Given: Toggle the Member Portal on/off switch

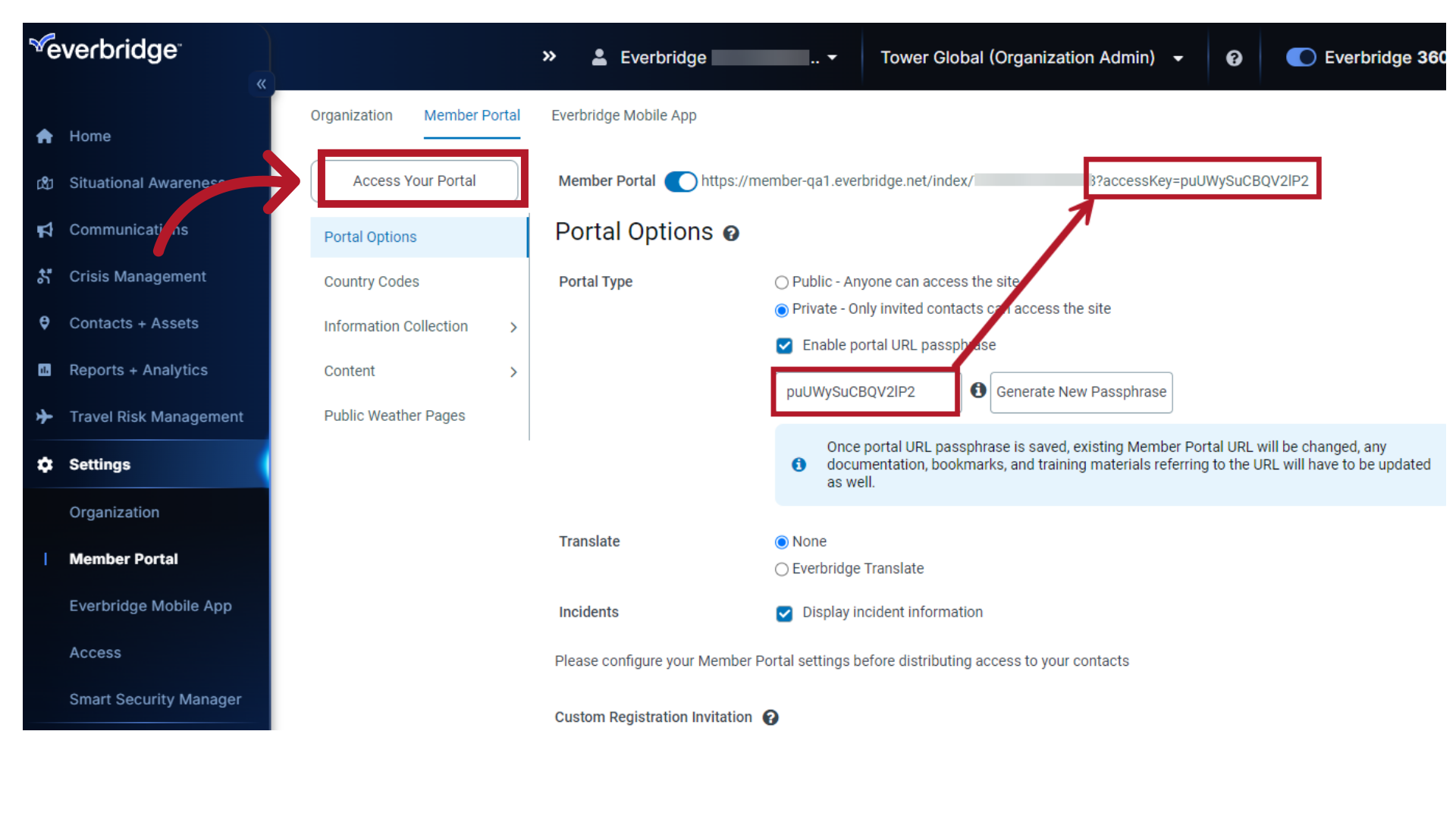Looking at the screenshot, I should point(681,180).
